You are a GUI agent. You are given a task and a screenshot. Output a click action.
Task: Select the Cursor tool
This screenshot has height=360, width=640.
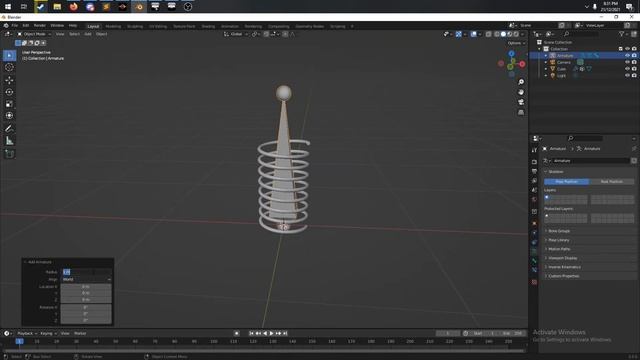coord(9,67)
